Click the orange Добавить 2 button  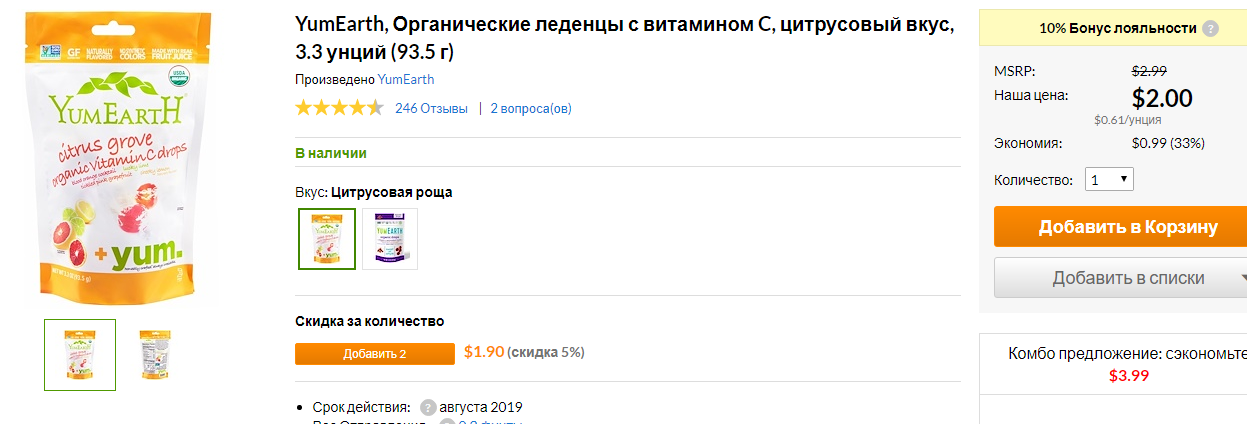click(x=375, y=354)
